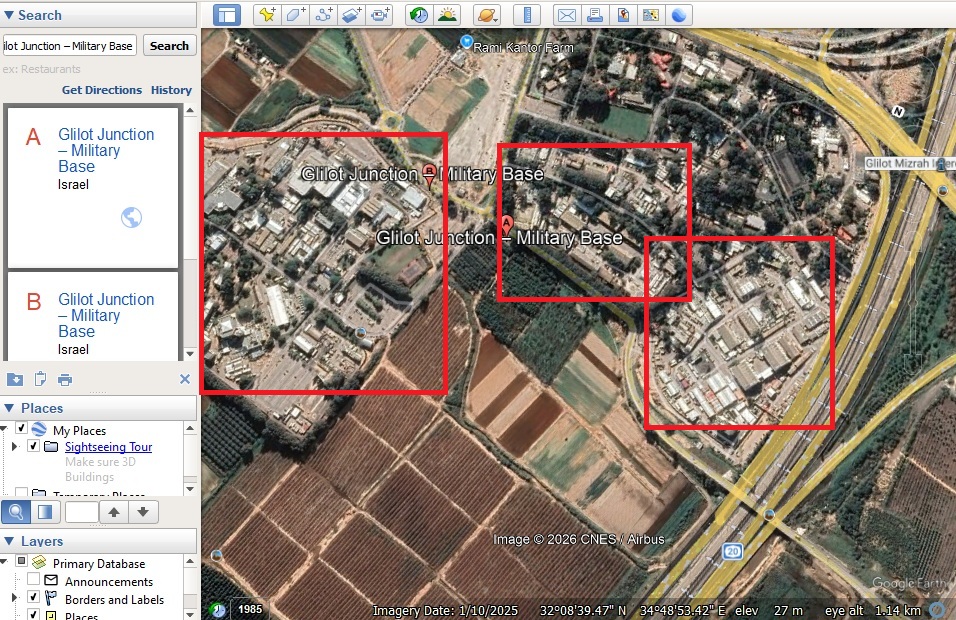Toggle sunlight across the landscape
This screenshot has height=620, width=956.
click(x=446, y=15)
